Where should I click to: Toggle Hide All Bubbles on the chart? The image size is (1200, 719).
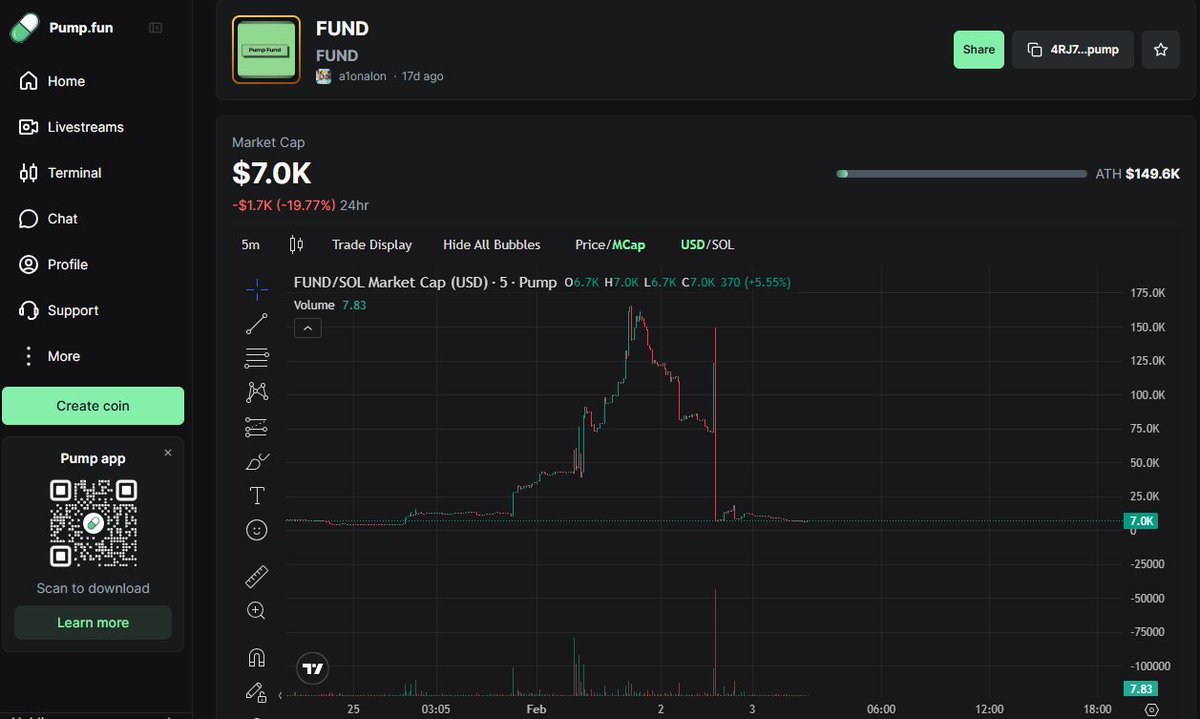click(491, 244)
